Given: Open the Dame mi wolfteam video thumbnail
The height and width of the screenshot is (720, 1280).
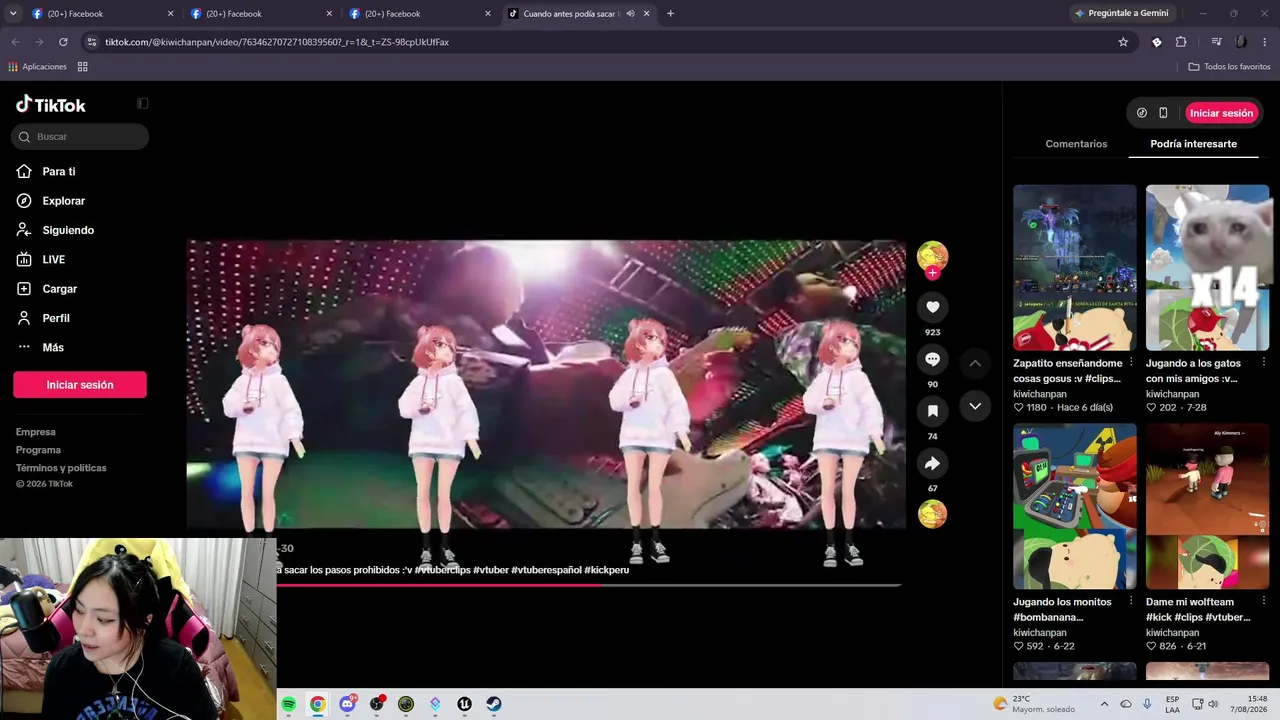Looking at the screenshot, I should pos(1208,506).
